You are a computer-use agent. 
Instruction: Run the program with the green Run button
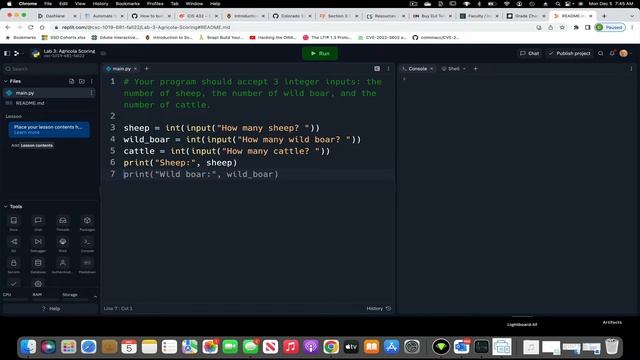tap(320, 53)
